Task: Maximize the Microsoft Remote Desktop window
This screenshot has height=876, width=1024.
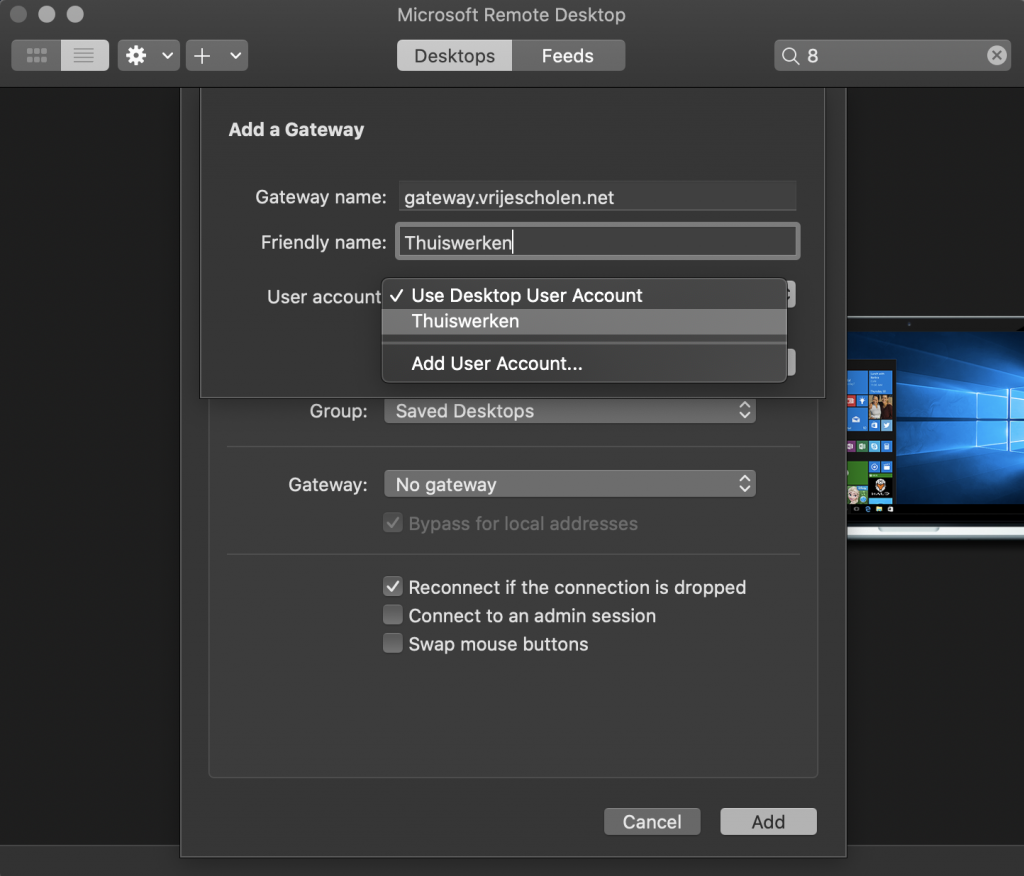Action: click(75, 14)
